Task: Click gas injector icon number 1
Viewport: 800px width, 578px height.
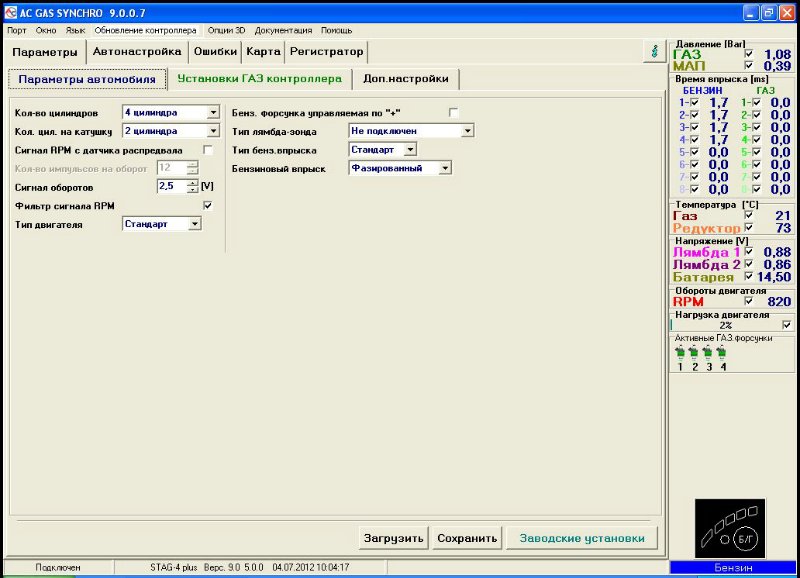Action: (x=681, y=353)
